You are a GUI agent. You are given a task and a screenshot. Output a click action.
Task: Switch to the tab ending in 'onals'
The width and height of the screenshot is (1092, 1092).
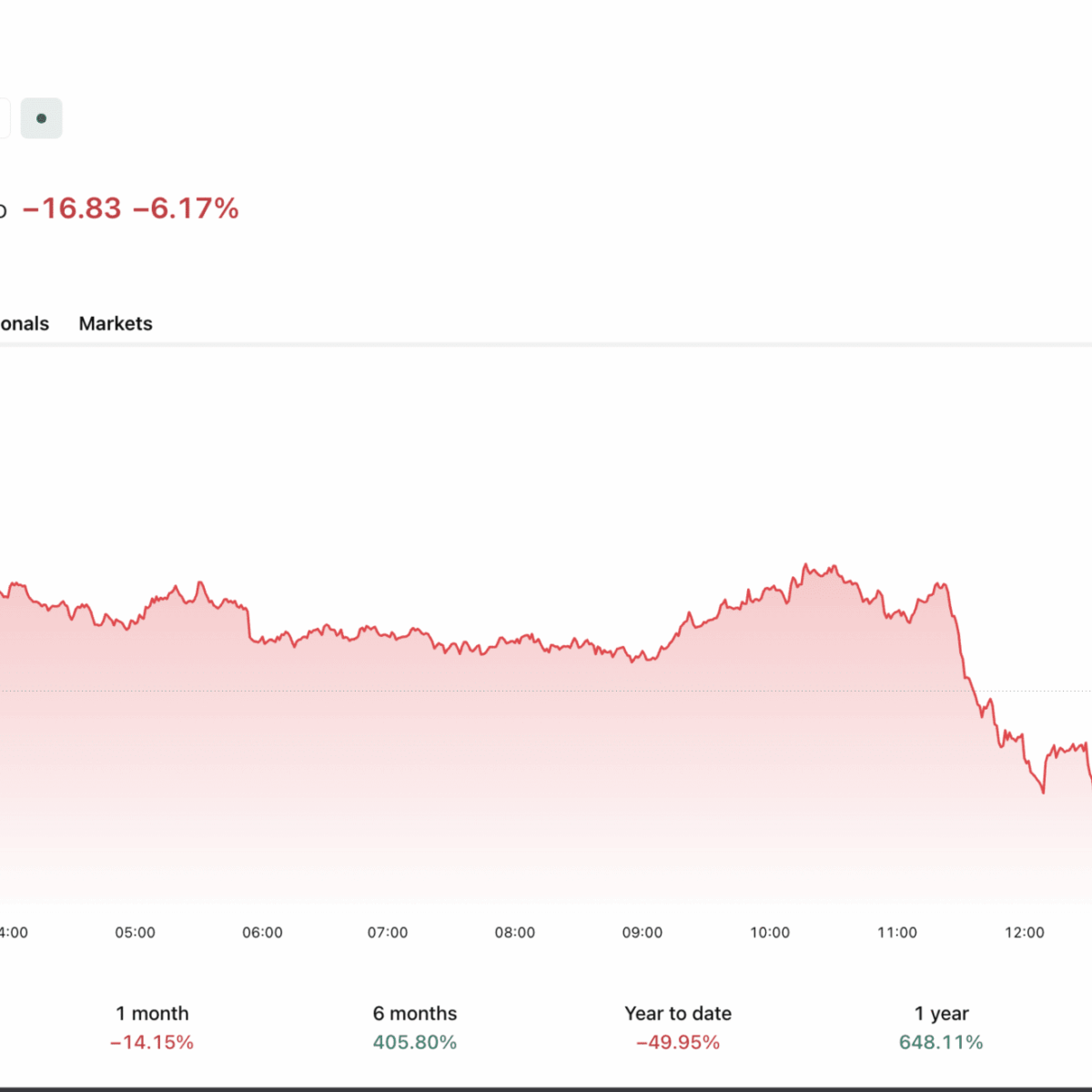click(24, 323)
